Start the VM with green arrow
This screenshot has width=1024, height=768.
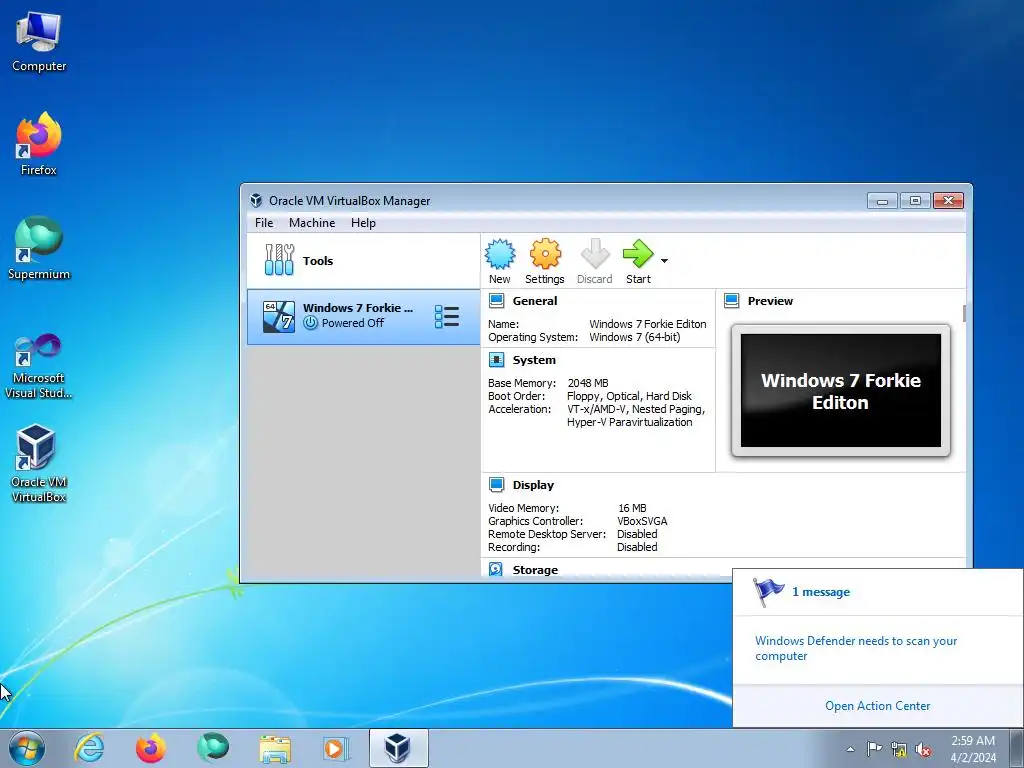pos(638,254)
